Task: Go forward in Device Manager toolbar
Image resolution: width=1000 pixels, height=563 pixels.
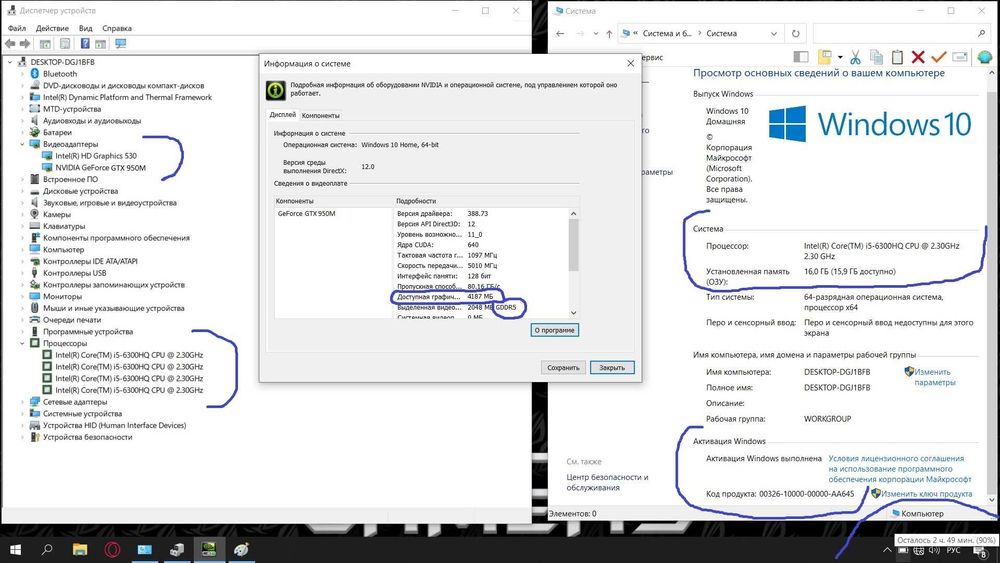Action: click(x=25, y=43)
